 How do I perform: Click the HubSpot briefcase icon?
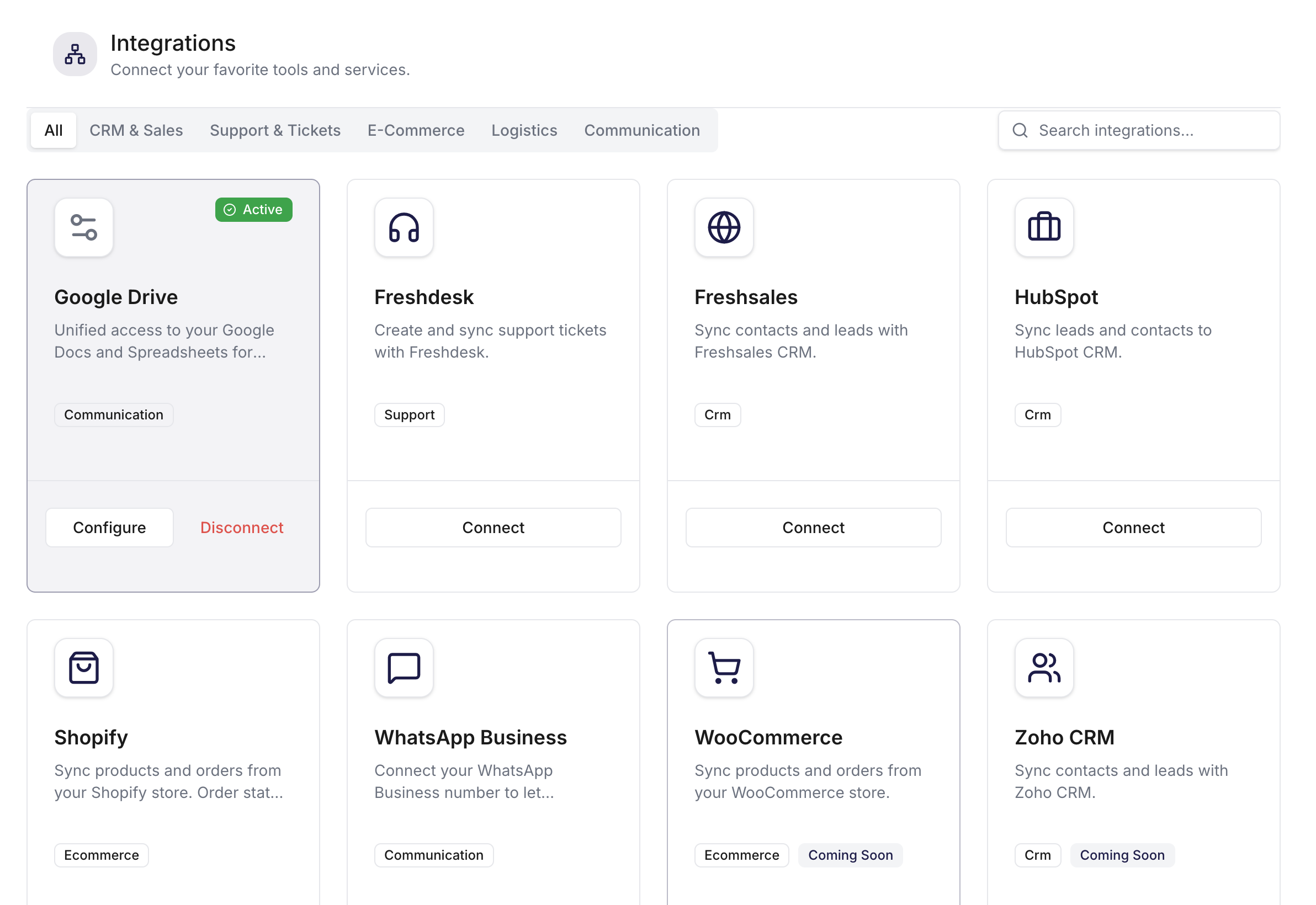click(1044, 227)
